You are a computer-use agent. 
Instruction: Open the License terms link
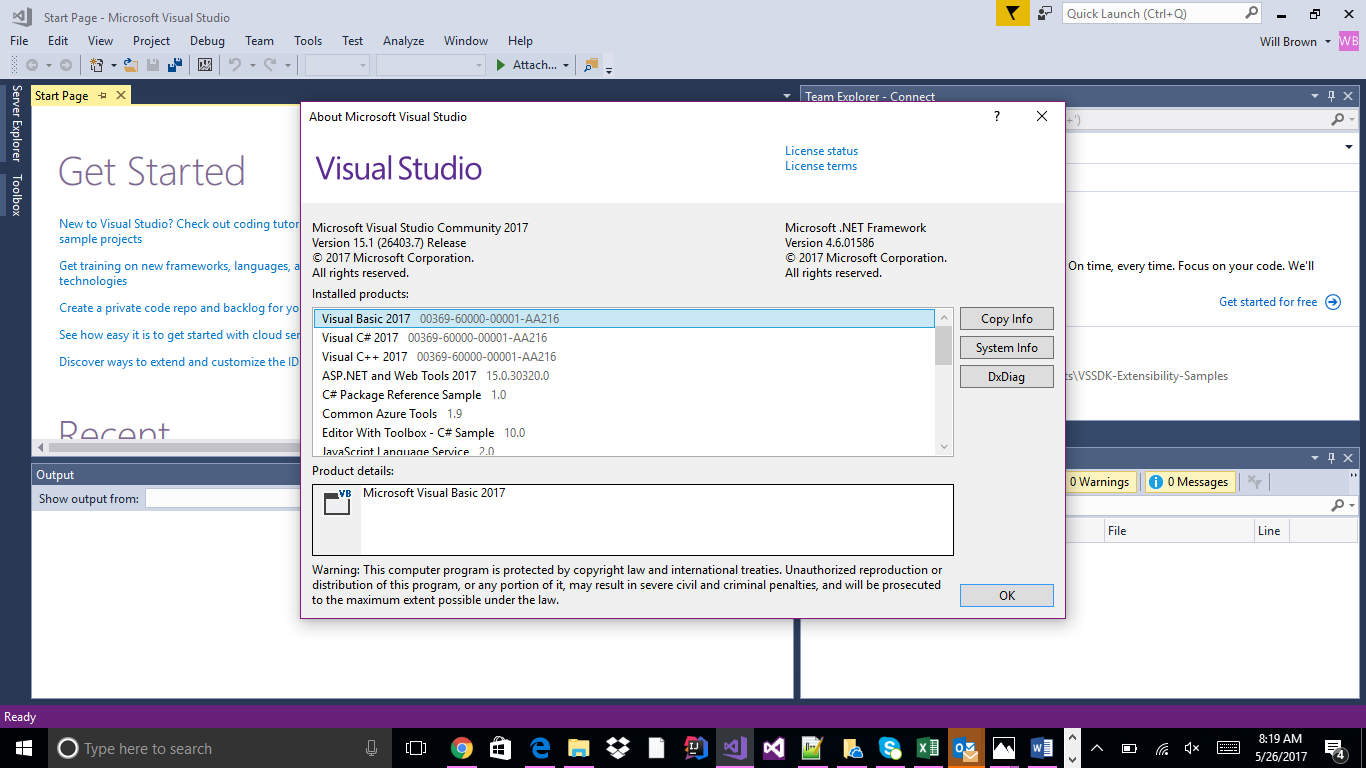[x=821, y=166]
